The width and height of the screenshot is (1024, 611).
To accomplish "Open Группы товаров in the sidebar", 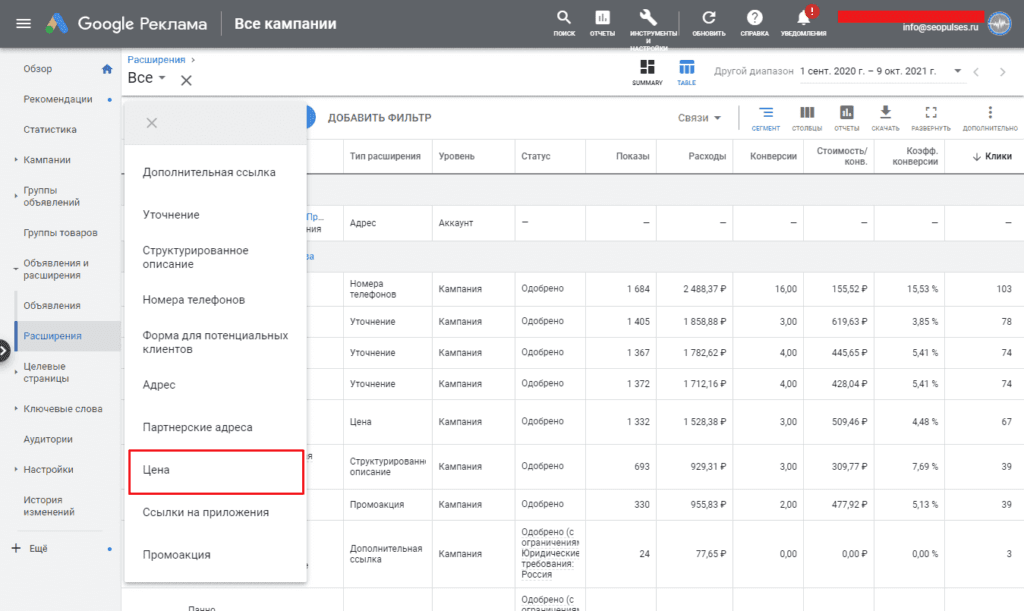I will (x=60, y=232).
